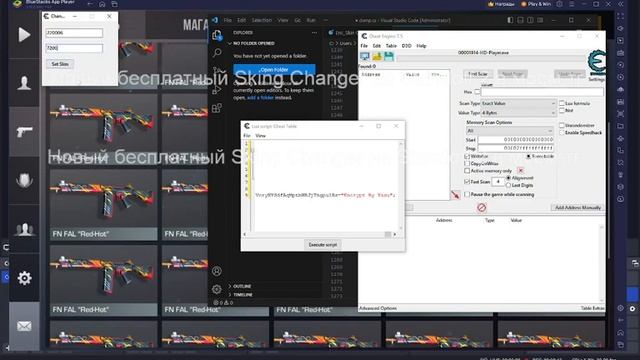Image resolution: width=640 pixels, height=360 pixels.
Task: Open the Scan Type dropdown
Action: pos(518,104)
